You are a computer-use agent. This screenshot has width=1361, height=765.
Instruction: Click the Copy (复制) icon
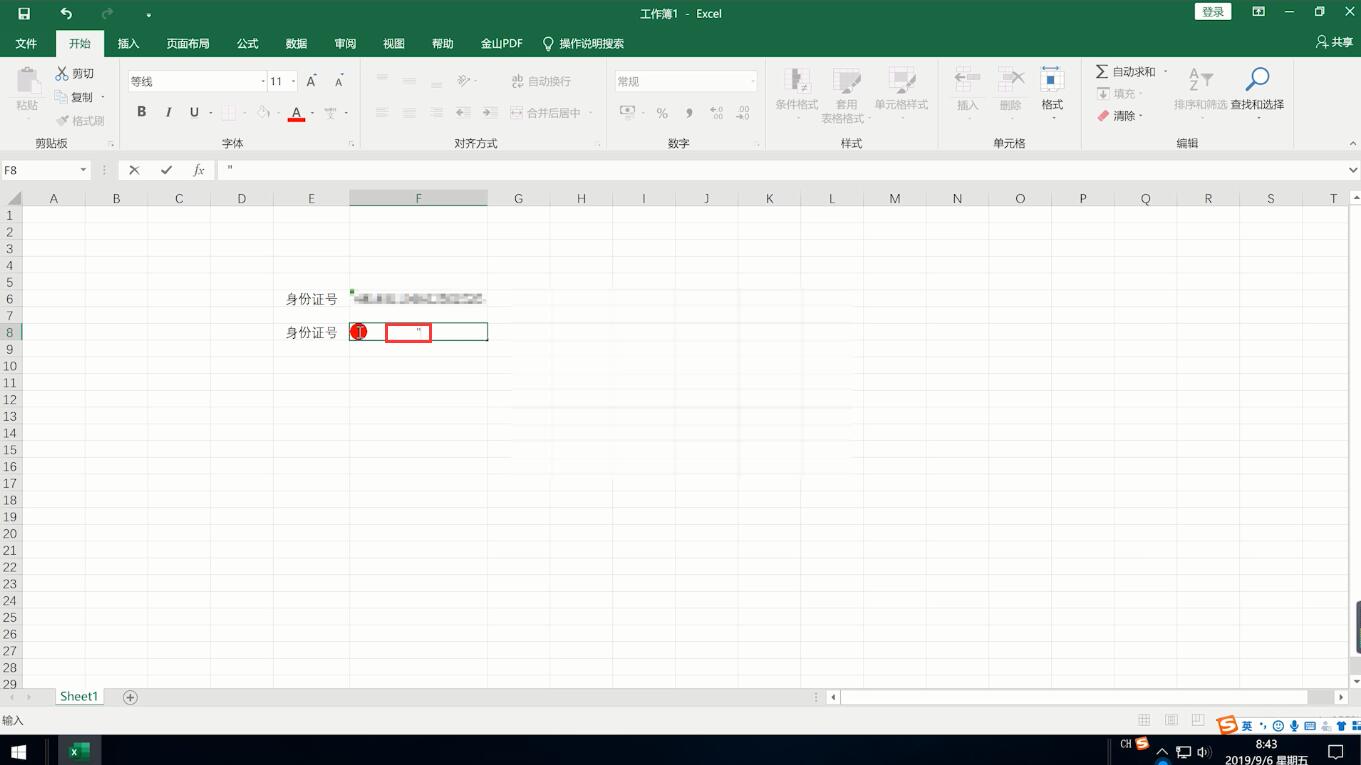61,97
